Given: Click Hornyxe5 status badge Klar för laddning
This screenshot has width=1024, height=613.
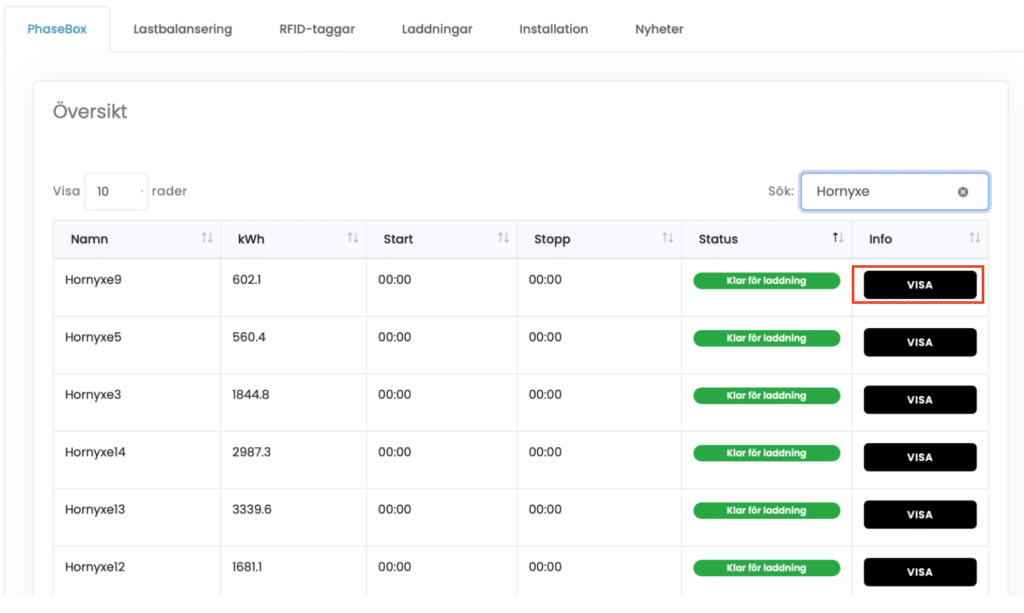Looking at the screenshot, I should click(767, 338).
